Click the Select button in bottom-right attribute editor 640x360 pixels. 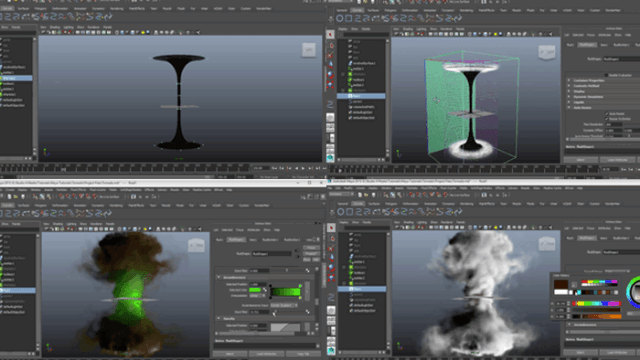tap(580, 352)
